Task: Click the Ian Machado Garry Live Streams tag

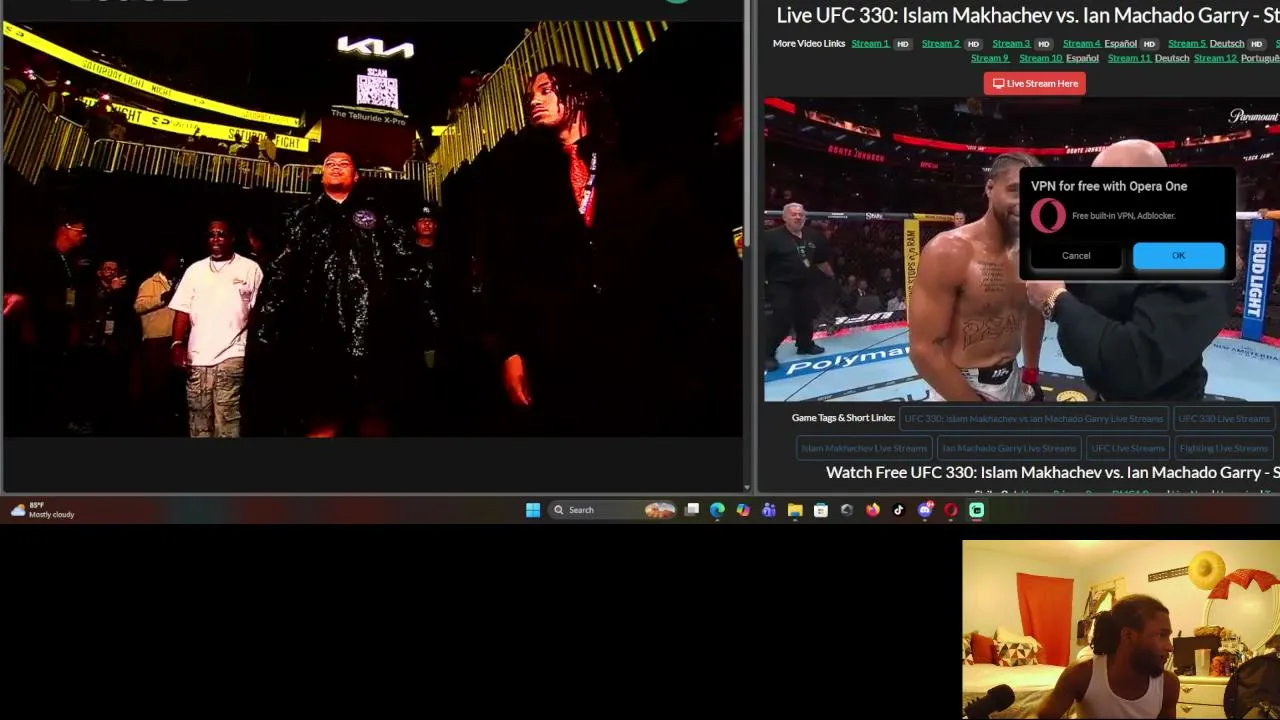Action: coord(1009,448)
